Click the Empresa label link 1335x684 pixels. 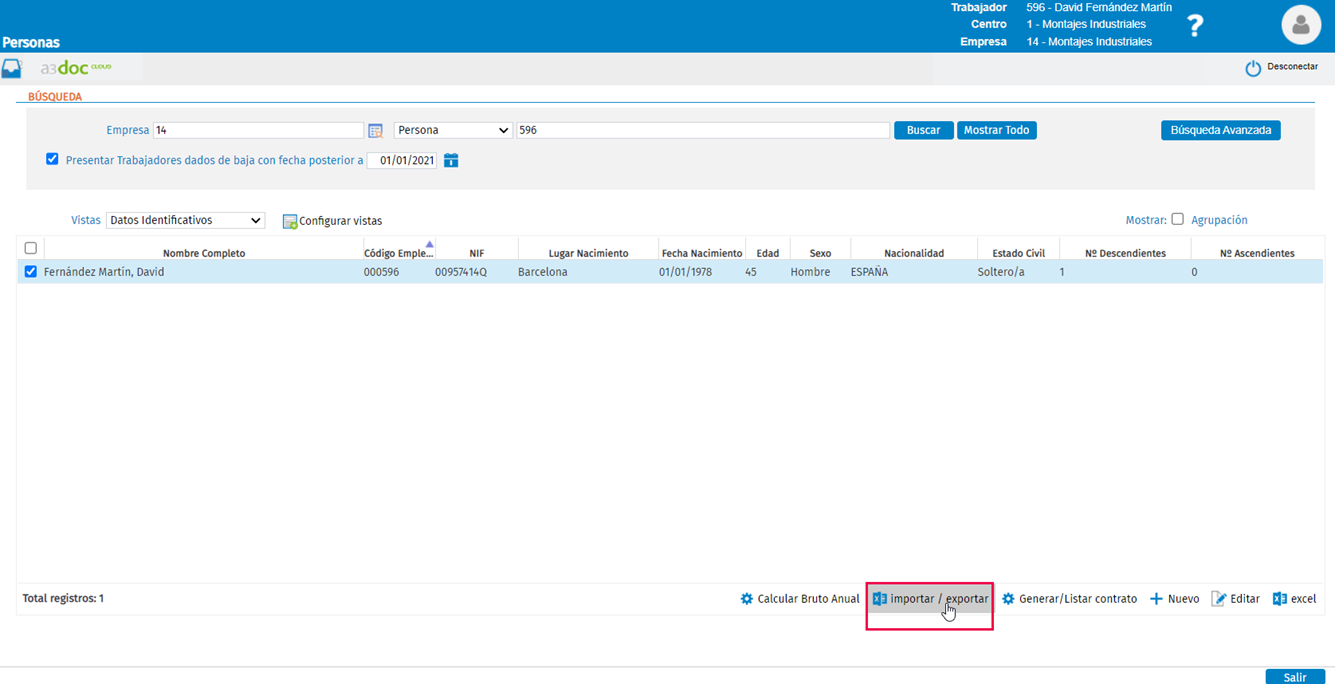128,130
